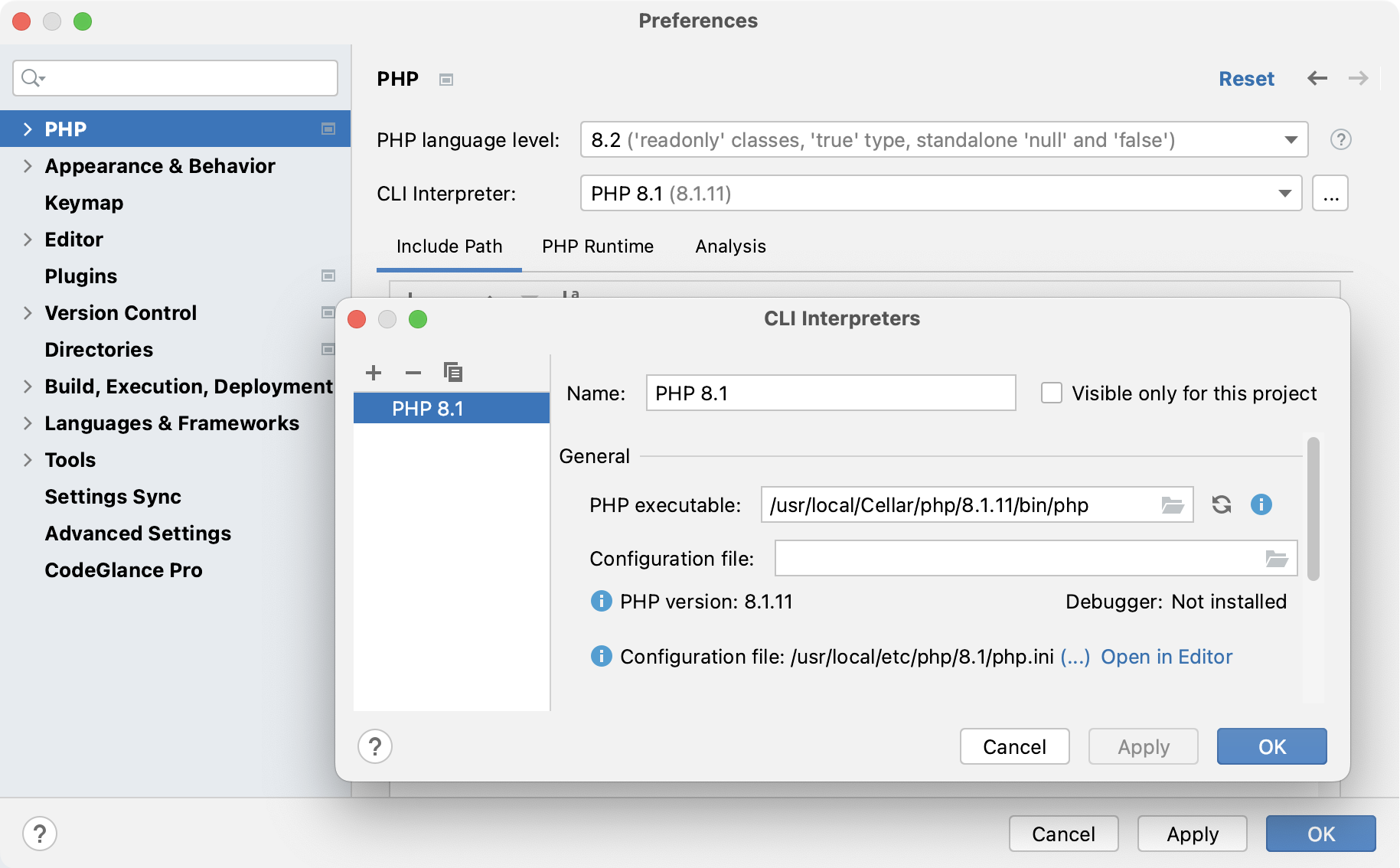The height and width of the screenshot is (868, 1400).
Task: Switch to the PHP Runtime tab
Action: click(597, 246)
